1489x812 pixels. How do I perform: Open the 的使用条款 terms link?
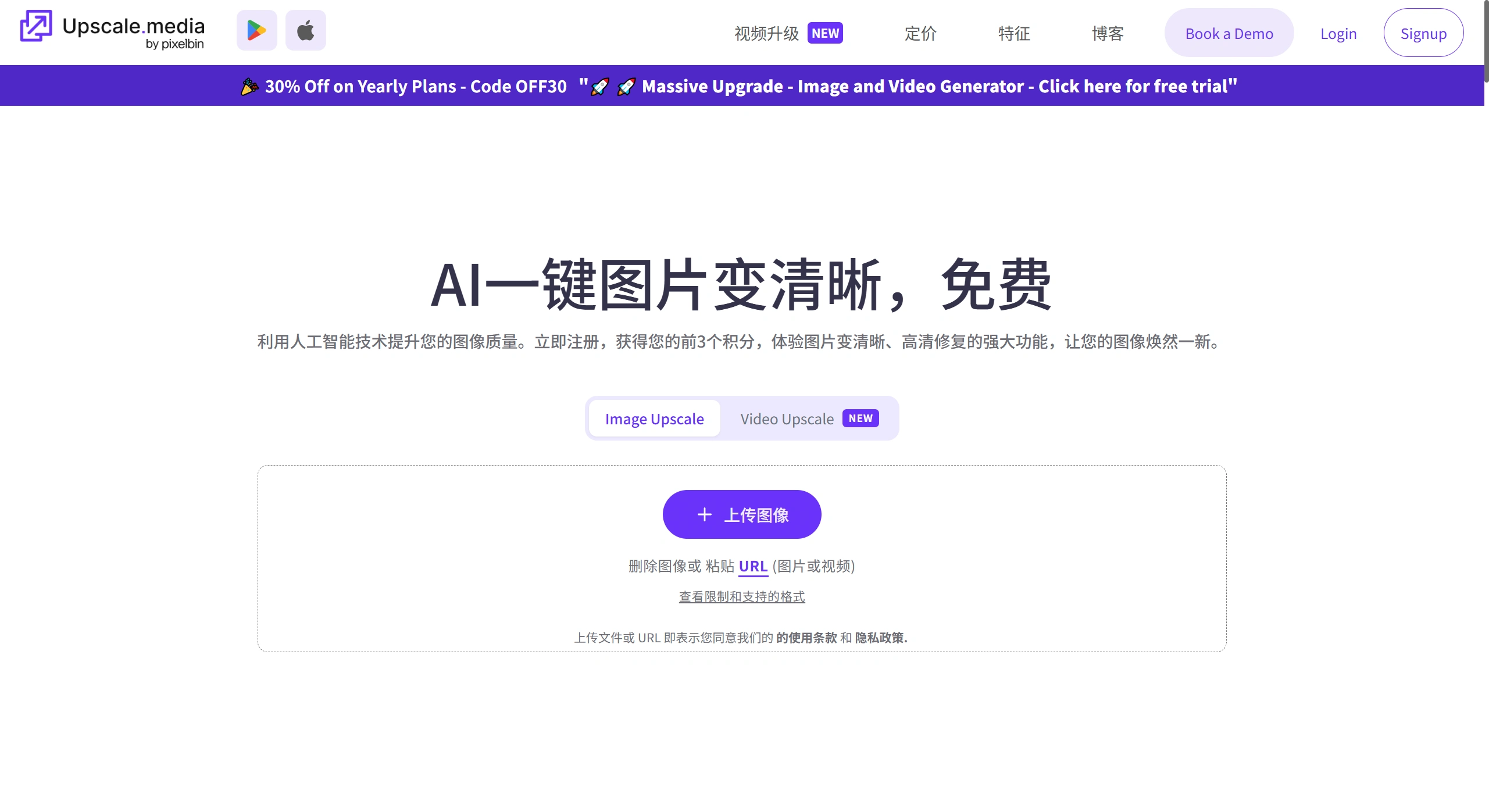(x=806, y=638)
